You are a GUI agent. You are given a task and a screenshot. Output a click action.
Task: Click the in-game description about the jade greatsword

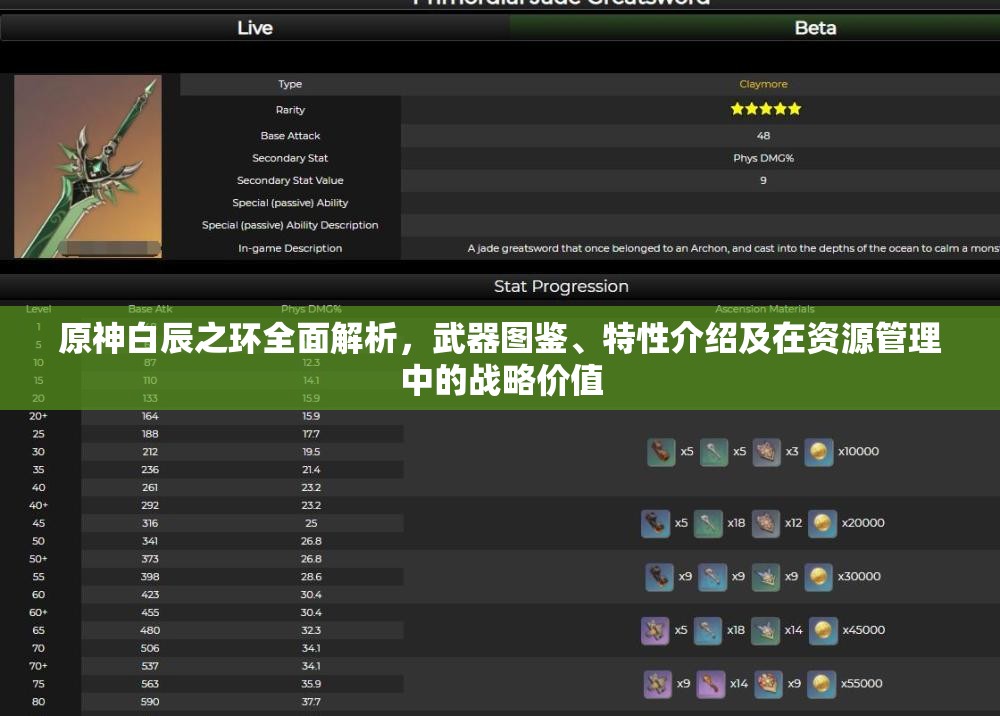click(x=733, y=248)
